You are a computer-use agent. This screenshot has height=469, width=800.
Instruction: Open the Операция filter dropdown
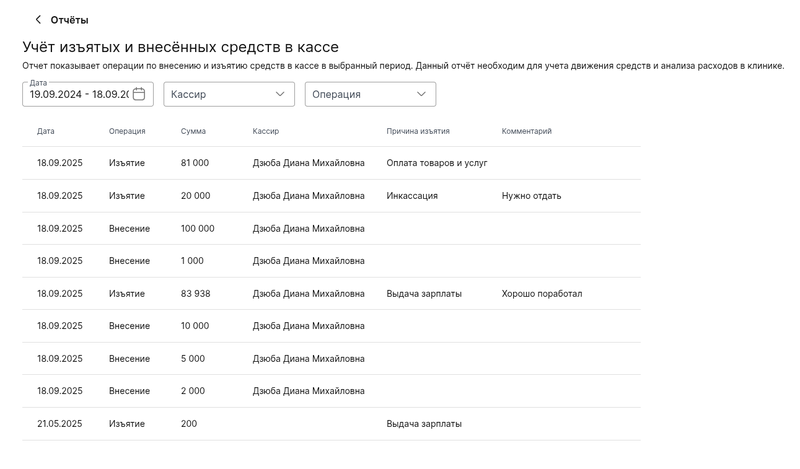(x=370, y=94)
